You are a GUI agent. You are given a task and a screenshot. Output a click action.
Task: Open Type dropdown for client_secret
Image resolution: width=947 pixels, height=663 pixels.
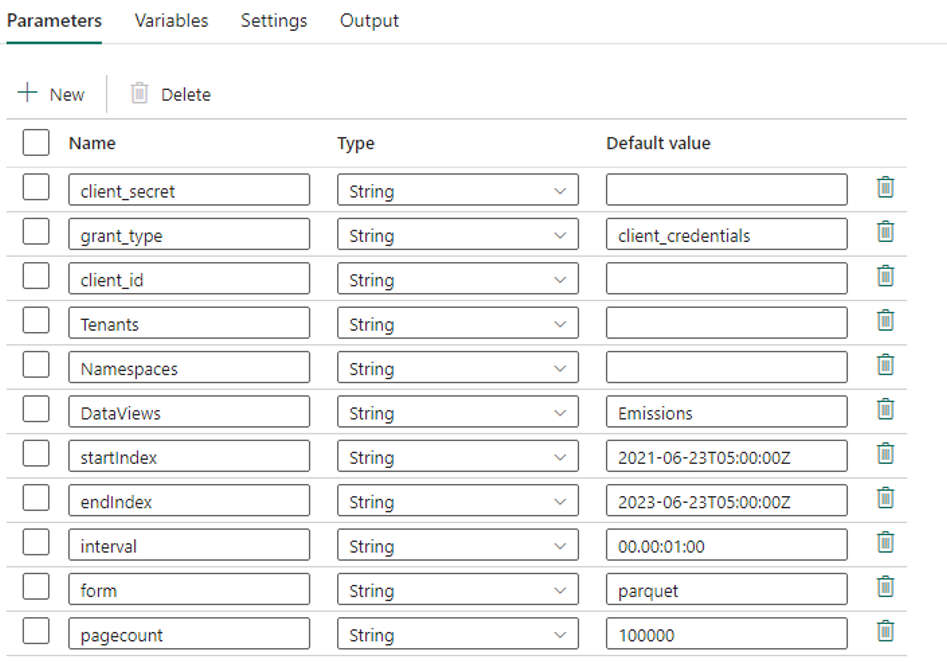click(458, 190)
